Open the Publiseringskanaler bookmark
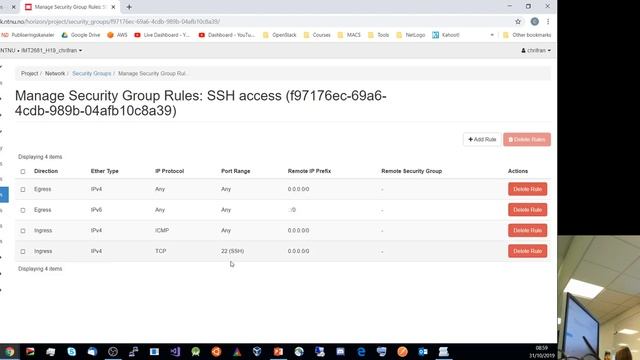Screen dimensions: 640x360 pyautogui.click(x=28, y=35)
